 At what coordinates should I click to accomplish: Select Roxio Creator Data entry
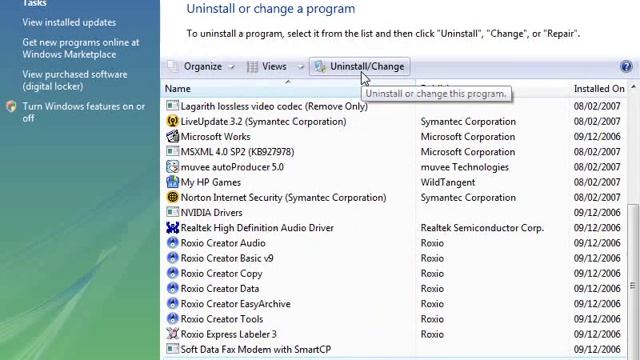pyautogui.click(x=220, y=289)
